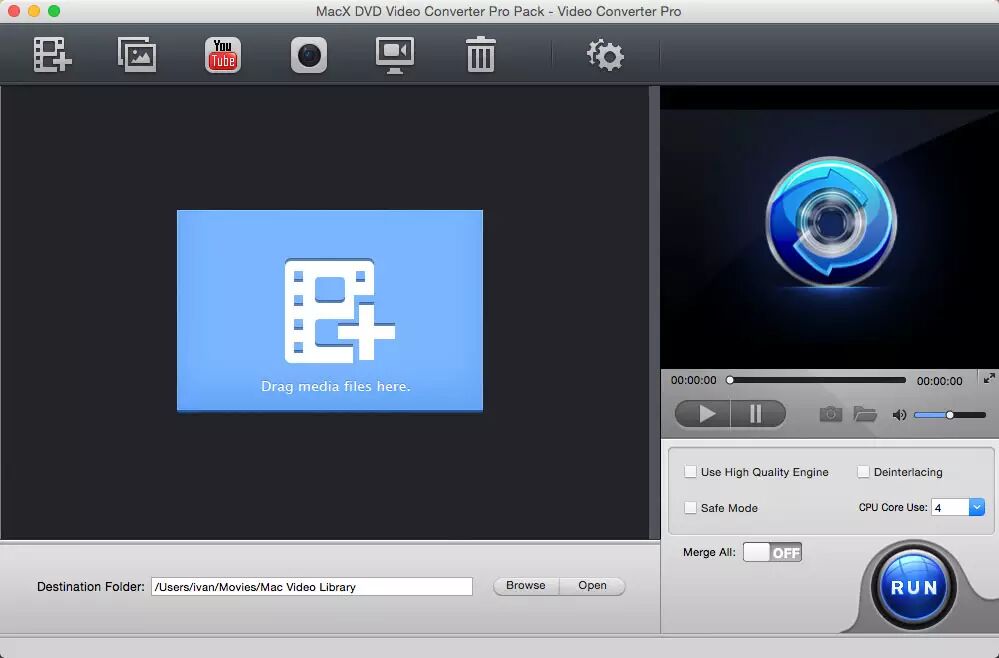The height and width of the screenshot is (658, 999).
Task: Click the MacX logo preview area
Action: tap(830, 227)
